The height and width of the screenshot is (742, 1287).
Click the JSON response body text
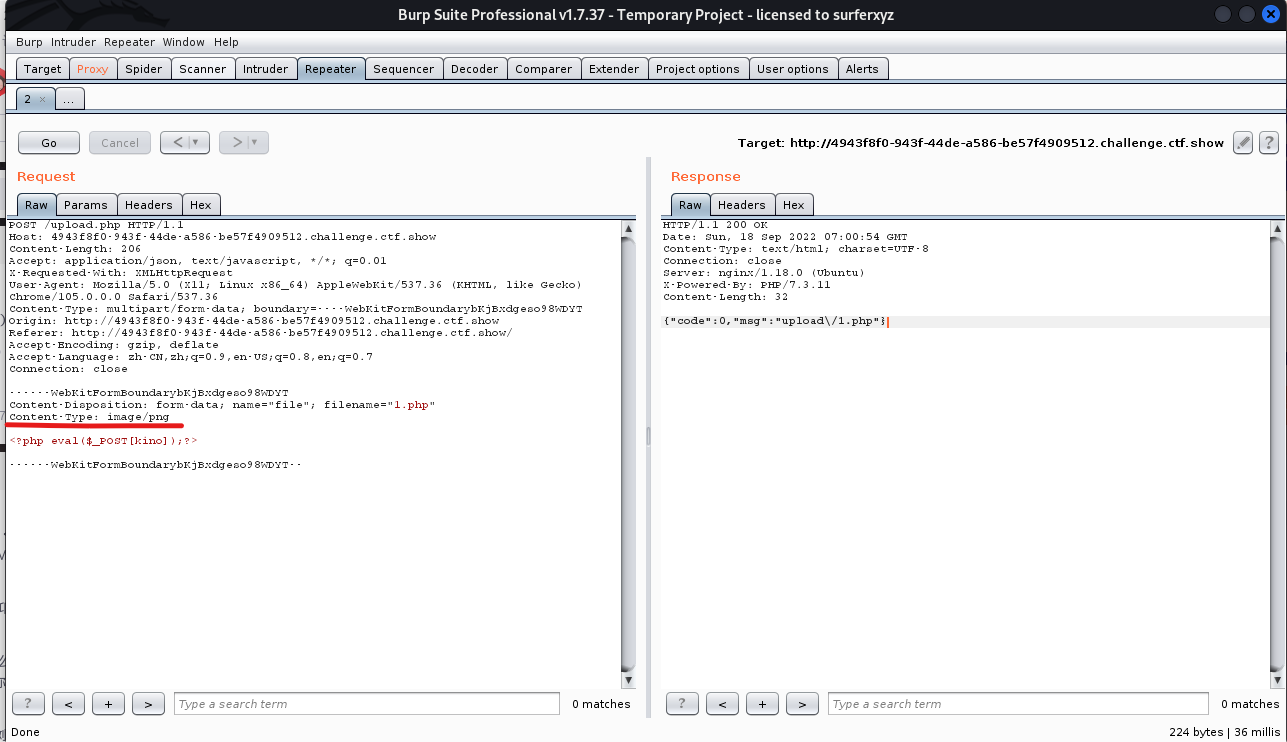[x=774, y=321]
